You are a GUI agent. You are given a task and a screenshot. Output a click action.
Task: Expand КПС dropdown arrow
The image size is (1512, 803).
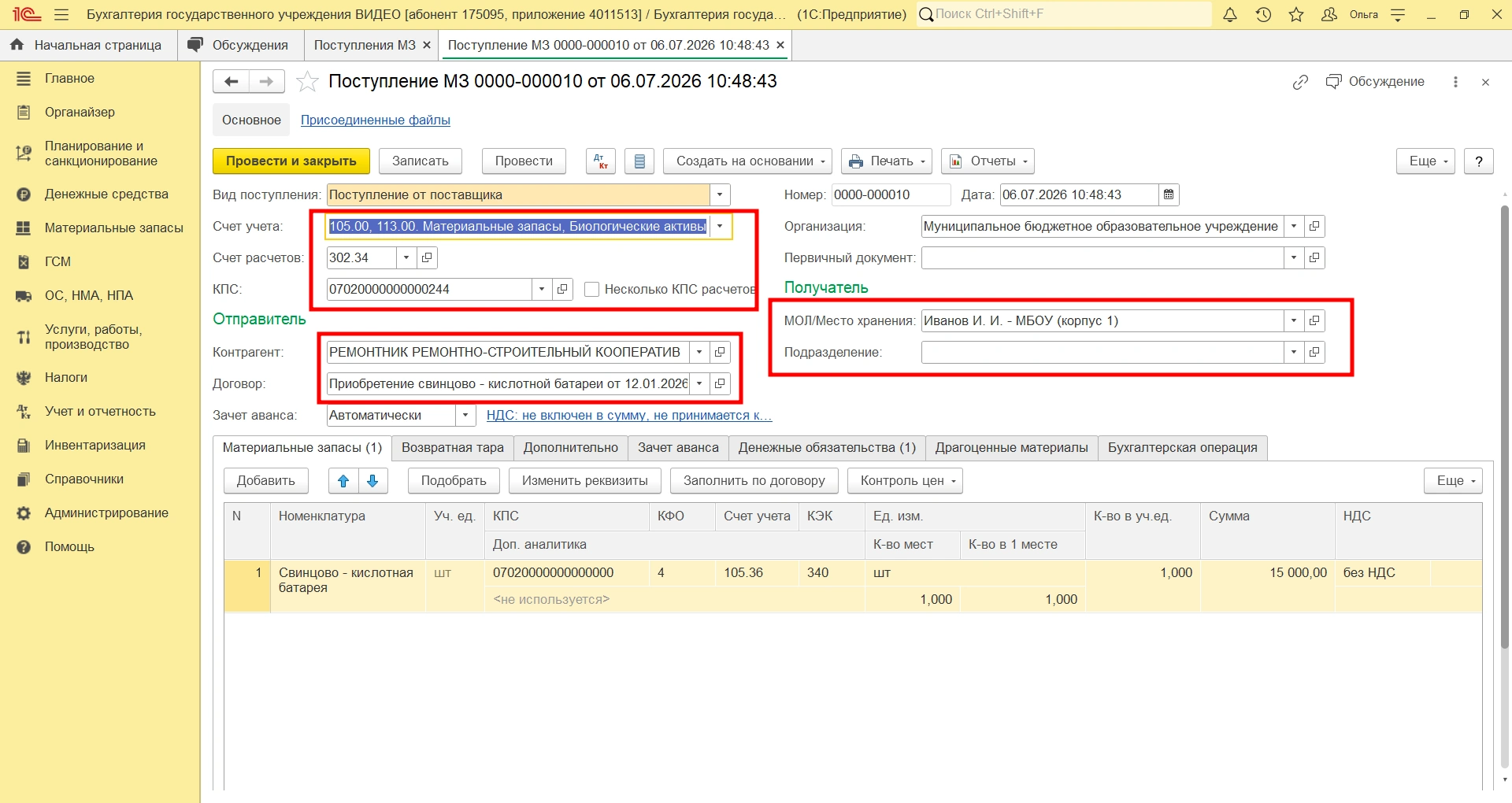pyautogui.click(x=542, y=289)
